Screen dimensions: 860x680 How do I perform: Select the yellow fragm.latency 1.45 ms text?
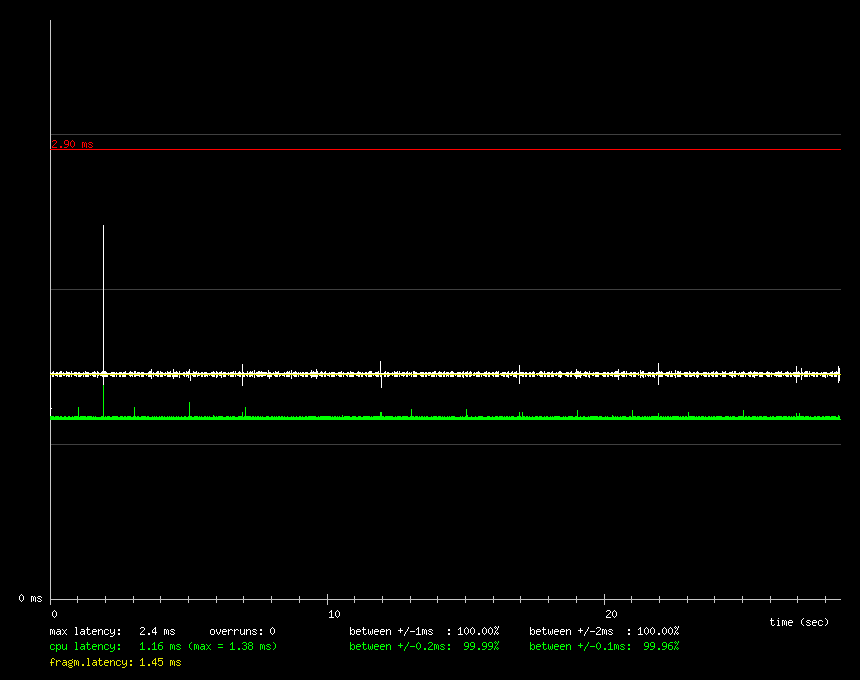click(x=115, y=662)
